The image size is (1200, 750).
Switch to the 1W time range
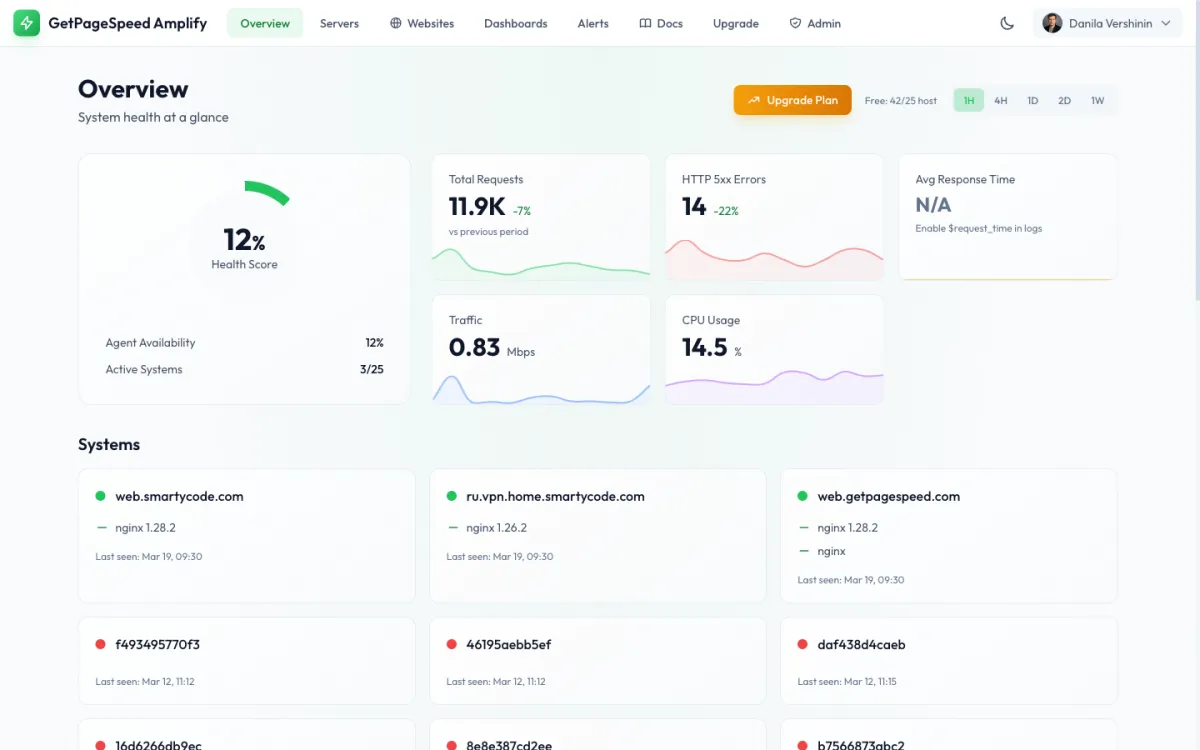coord(1097,100)
